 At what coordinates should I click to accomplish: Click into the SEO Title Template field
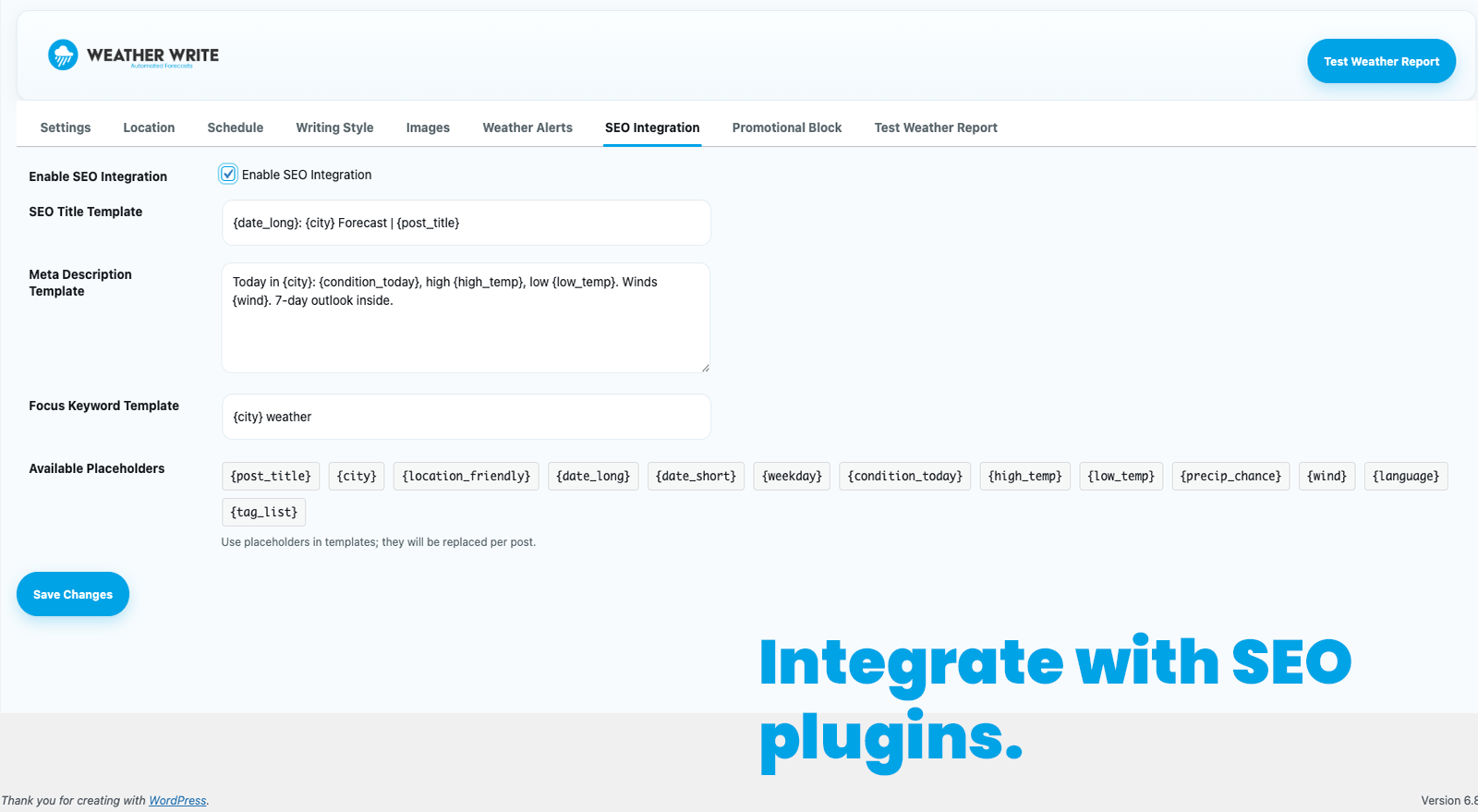pyautogui.click(x=466, y=223)
